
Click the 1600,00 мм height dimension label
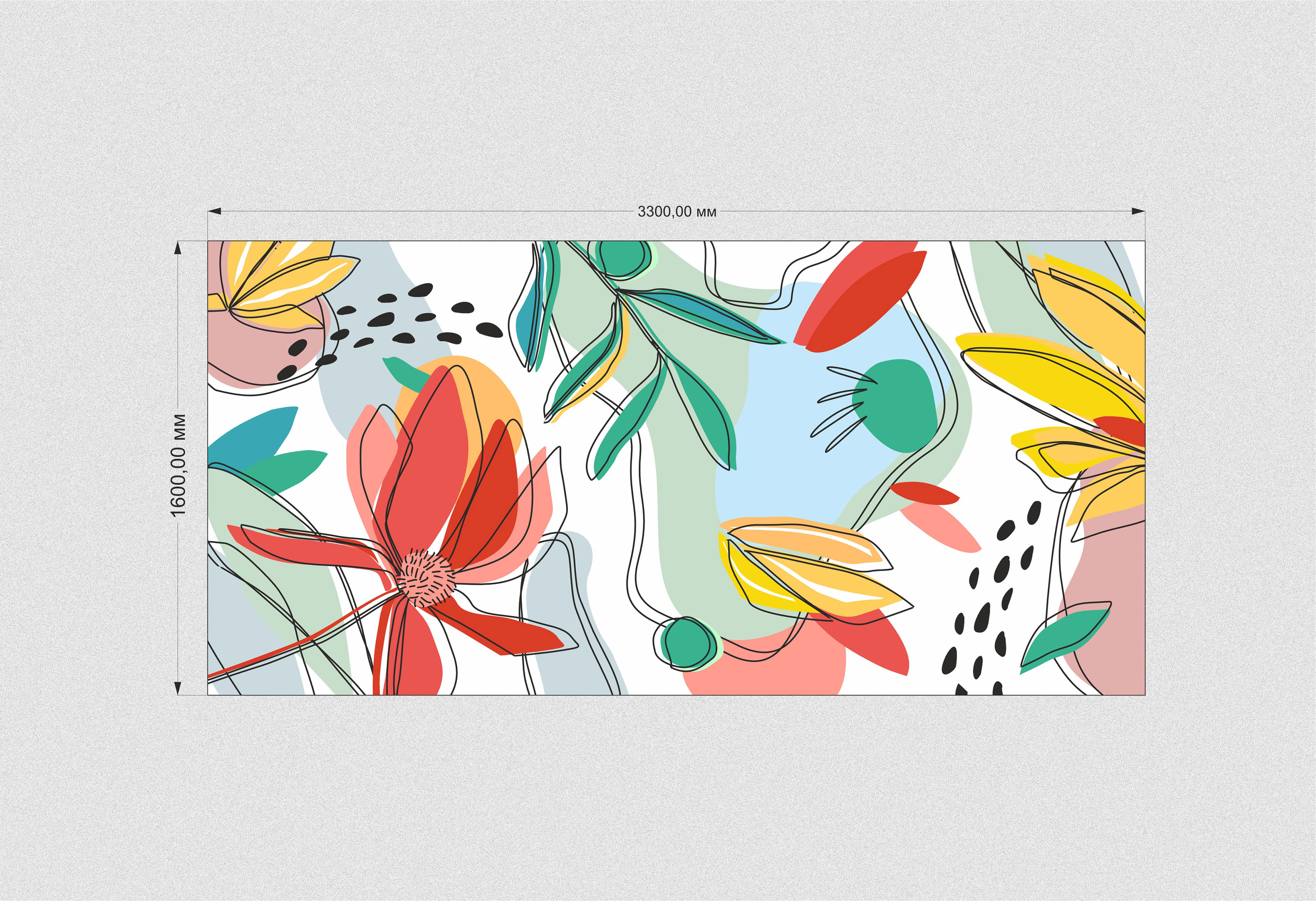pos(178,465)
